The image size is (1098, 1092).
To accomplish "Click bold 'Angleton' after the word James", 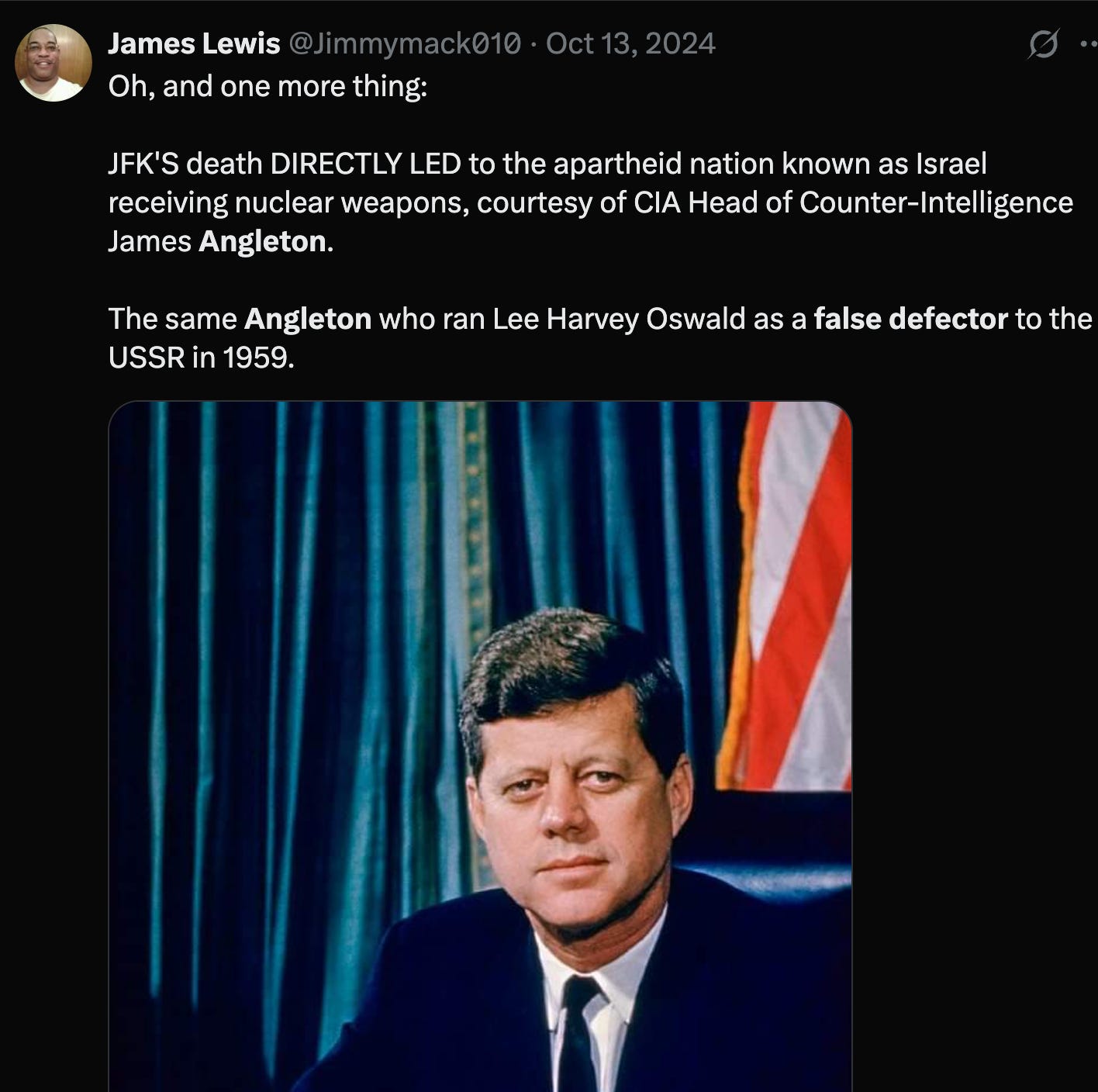I will click(262, 241).
